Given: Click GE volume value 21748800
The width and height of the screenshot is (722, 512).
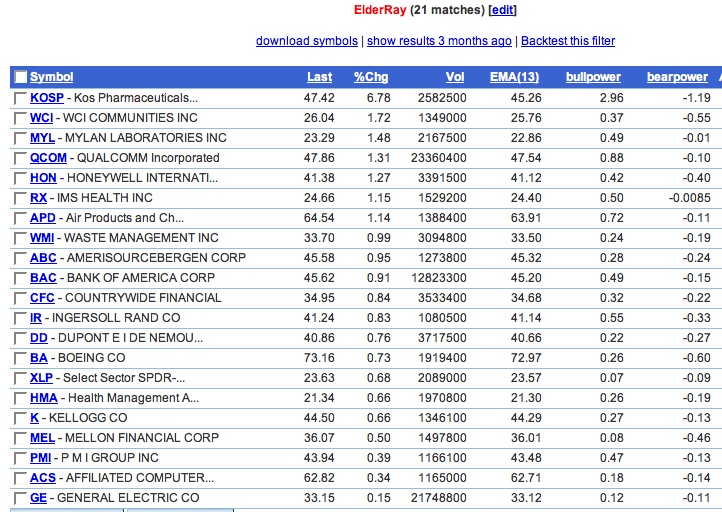Looking at the screenshot, I should (439, 498).
